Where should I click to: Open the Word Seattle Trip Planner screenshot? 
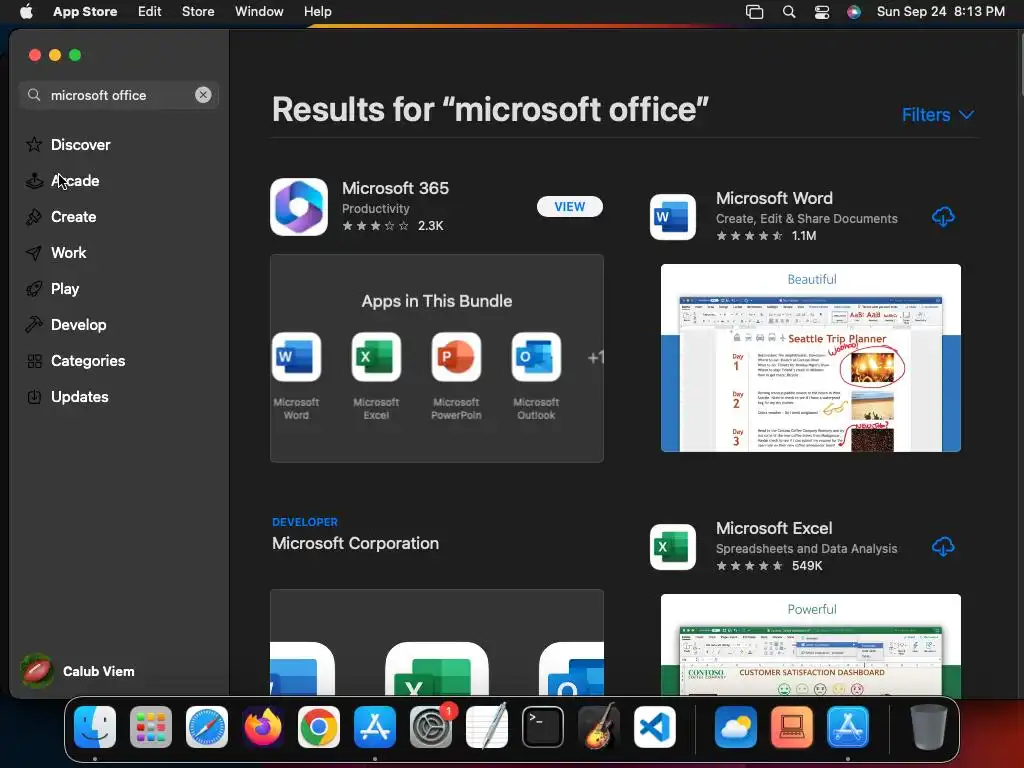pos(811,358)
